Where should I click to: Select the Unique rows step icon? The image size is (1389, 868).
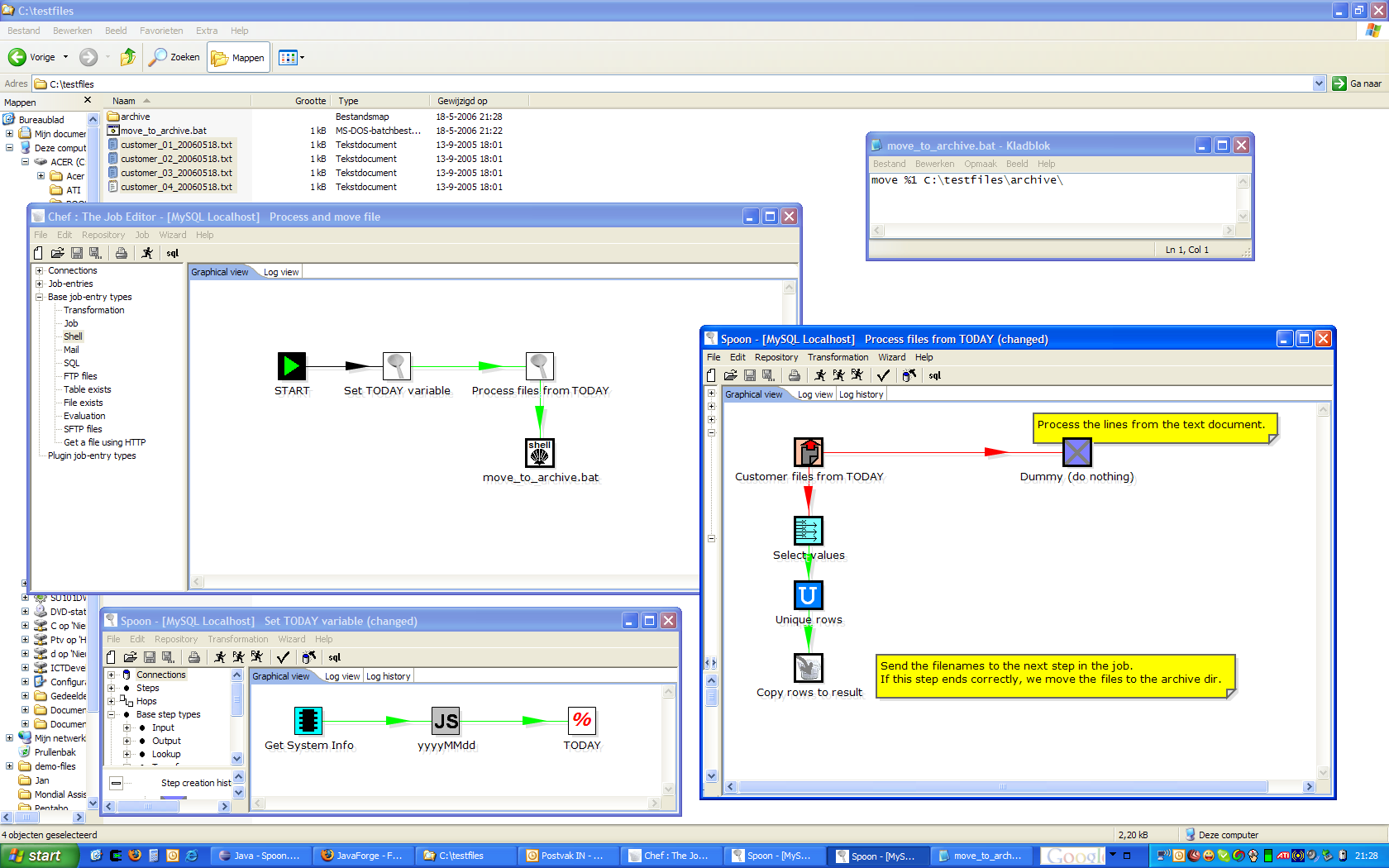(809, 595)
